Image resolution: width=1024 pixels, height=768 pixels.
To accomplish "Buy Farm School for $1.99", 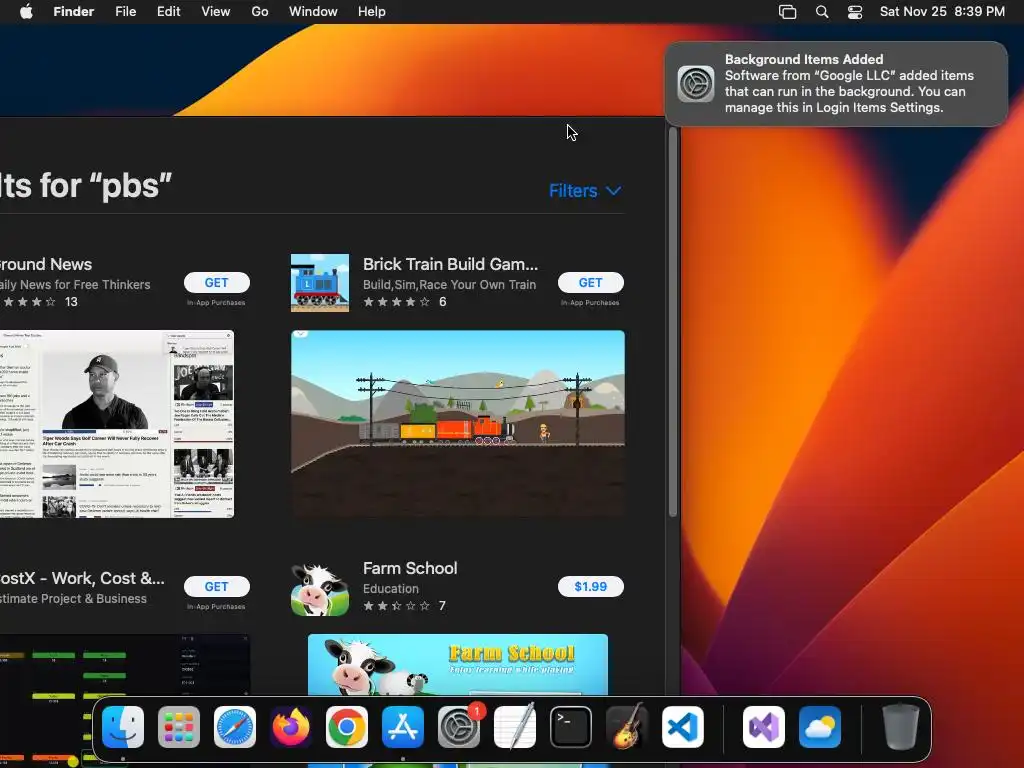I will (590, 586).
